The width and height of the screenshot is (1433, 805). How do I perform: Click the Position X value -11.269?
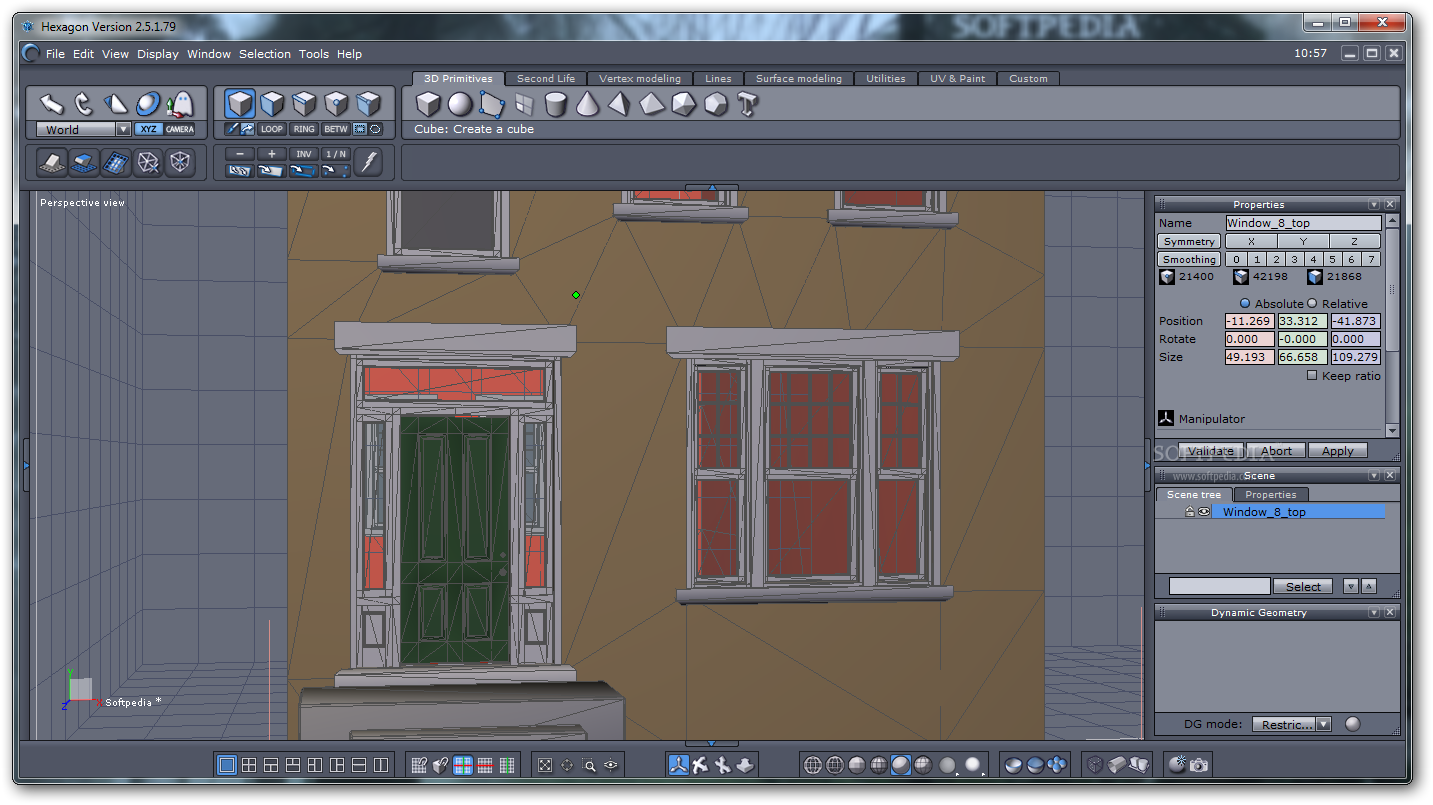(x=1250, y=321)
